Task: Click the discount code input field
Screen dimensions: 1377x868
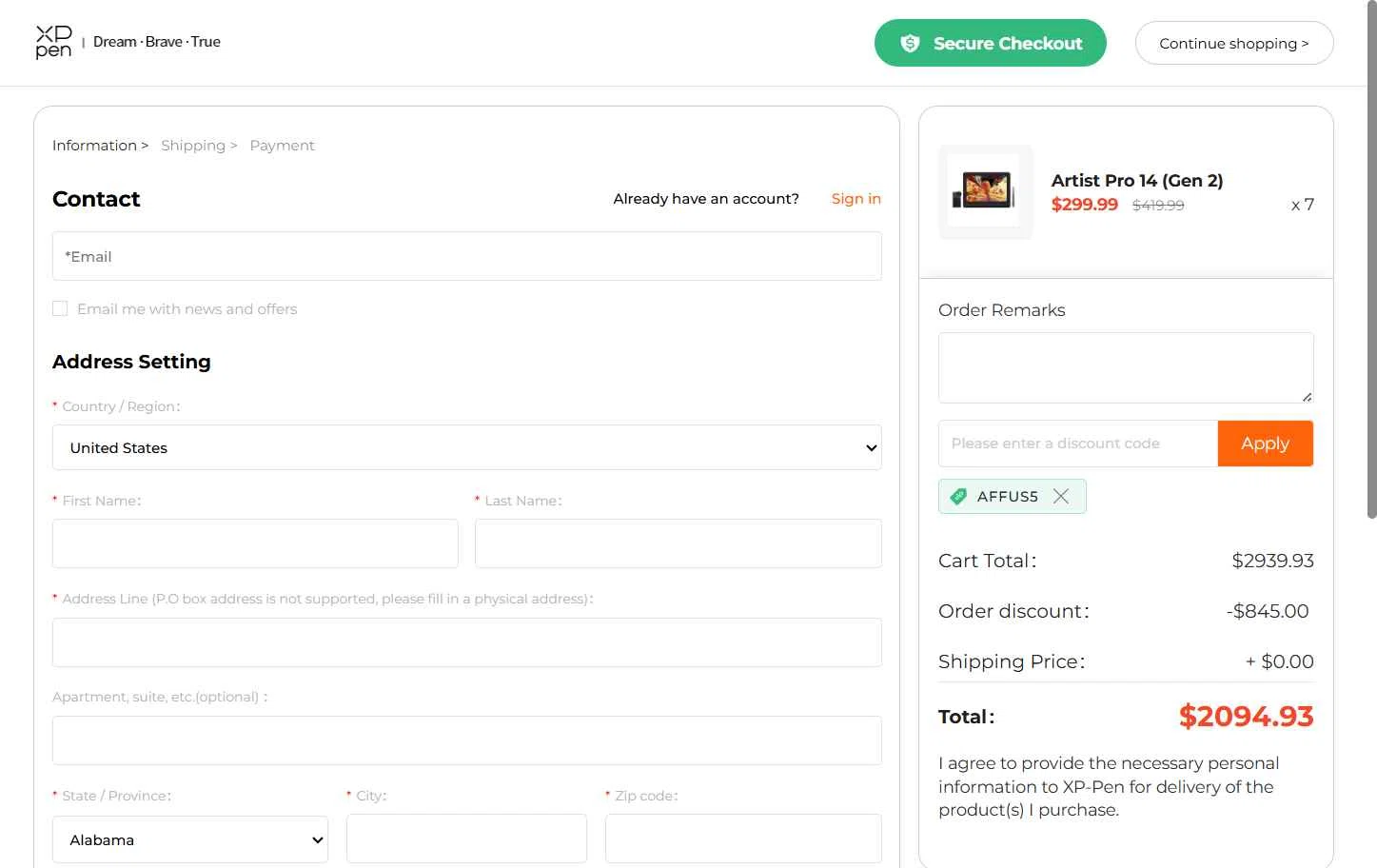Action: 1078,444
